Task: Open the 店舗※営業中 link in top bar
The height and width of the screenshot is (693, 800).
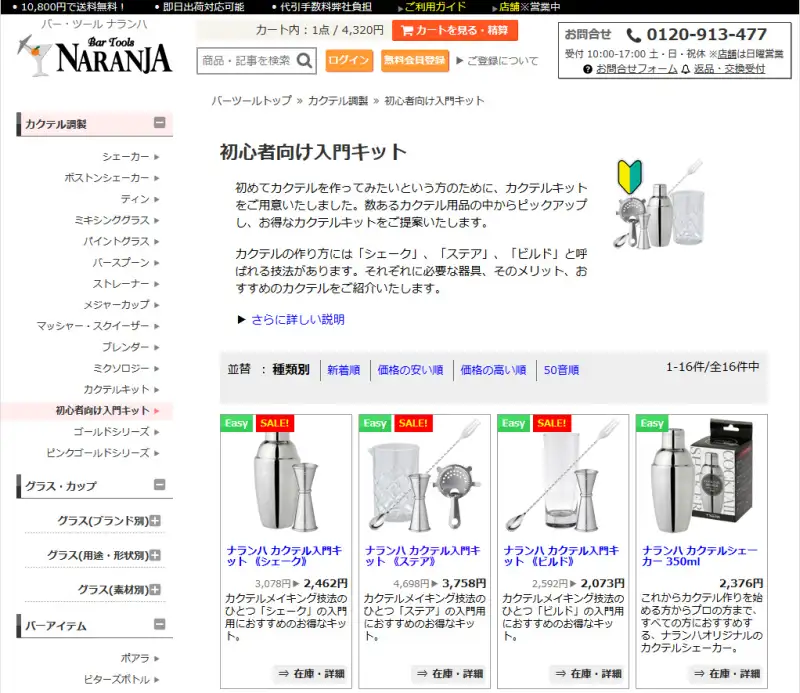Action: coord(529,7)
